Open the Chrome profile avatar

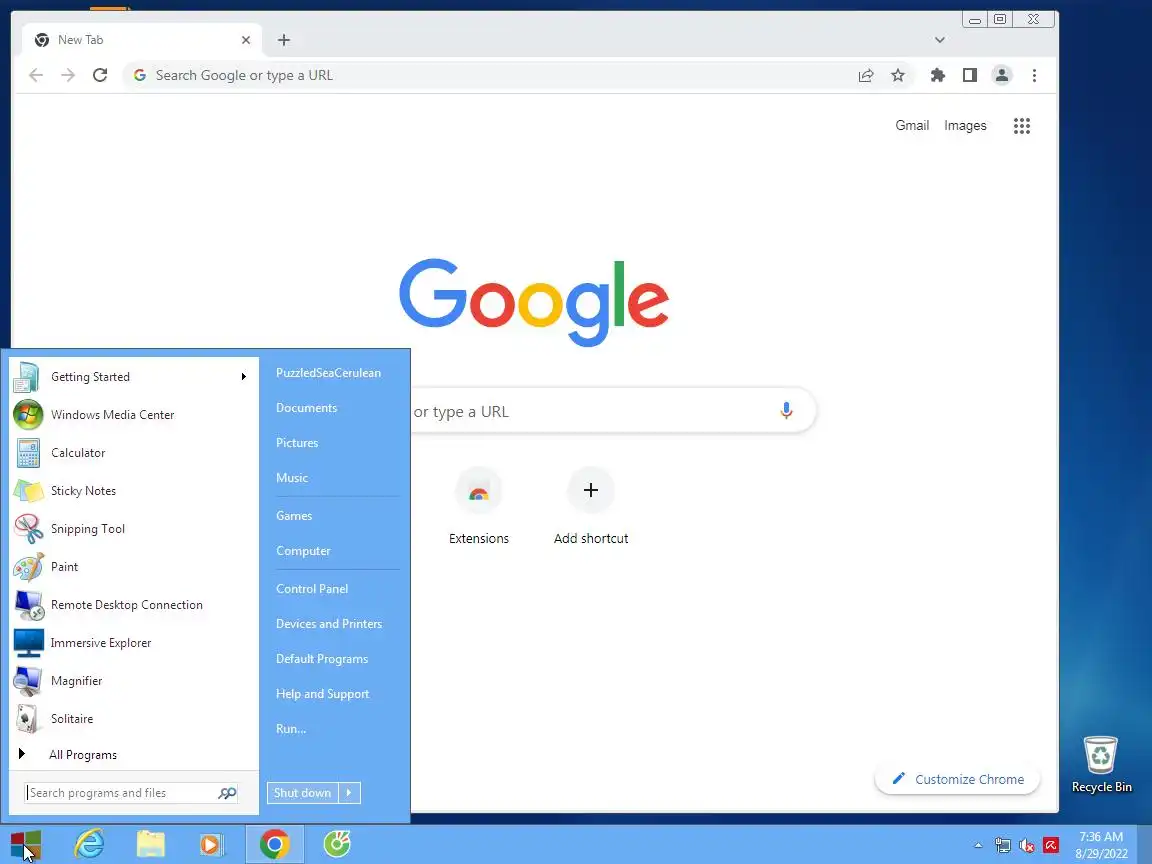(x=1002, y=75)
